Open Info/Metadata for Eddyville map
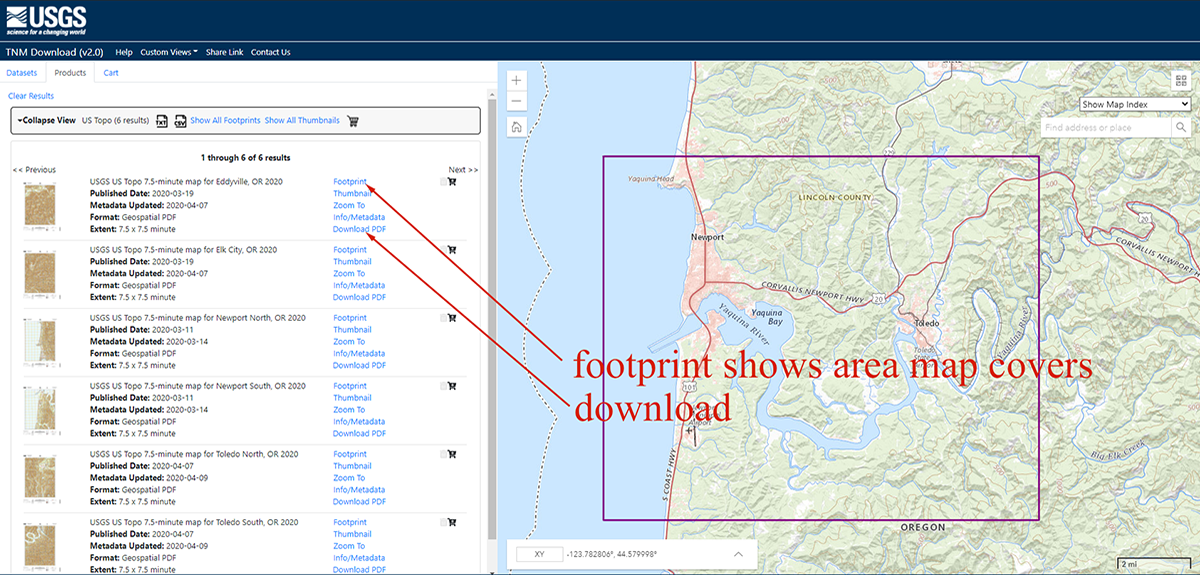This screenshot has height=575, width=1200. (x=359, y=217)
